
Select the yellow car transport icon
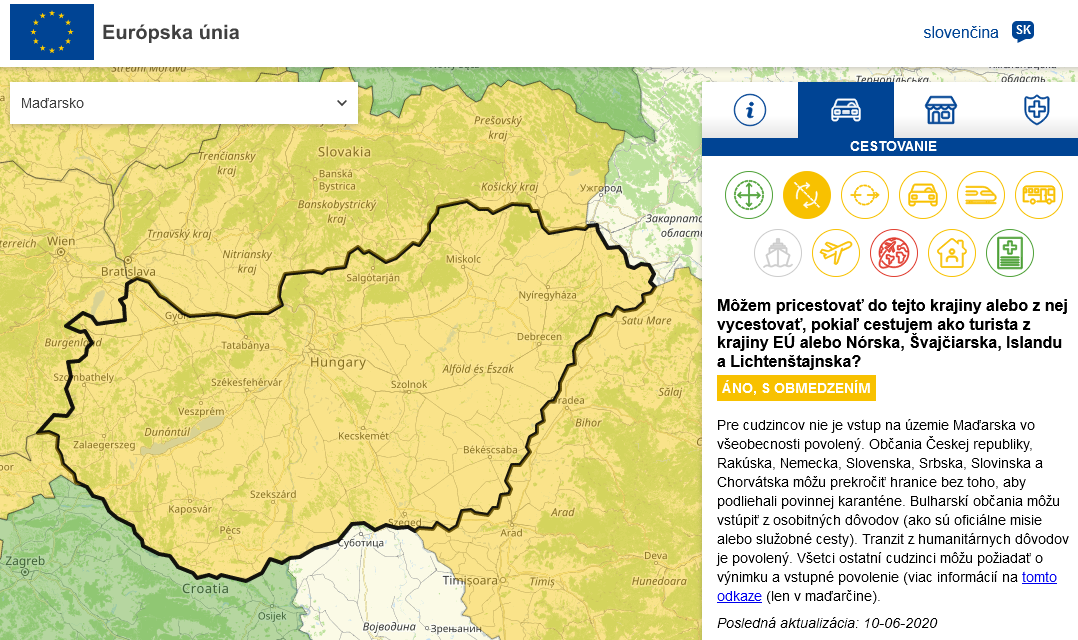(923, 195)
